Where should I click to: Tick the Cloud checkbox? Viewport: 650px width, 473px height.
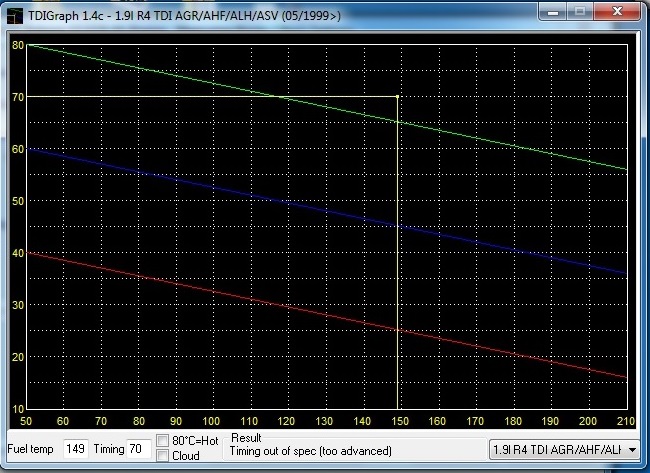[164, 456]
